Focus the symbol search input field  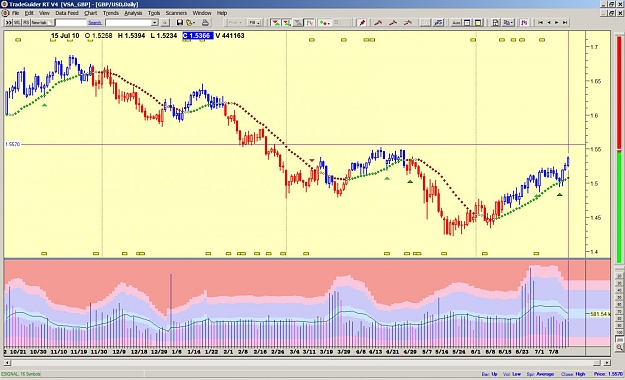coord(71,23)
